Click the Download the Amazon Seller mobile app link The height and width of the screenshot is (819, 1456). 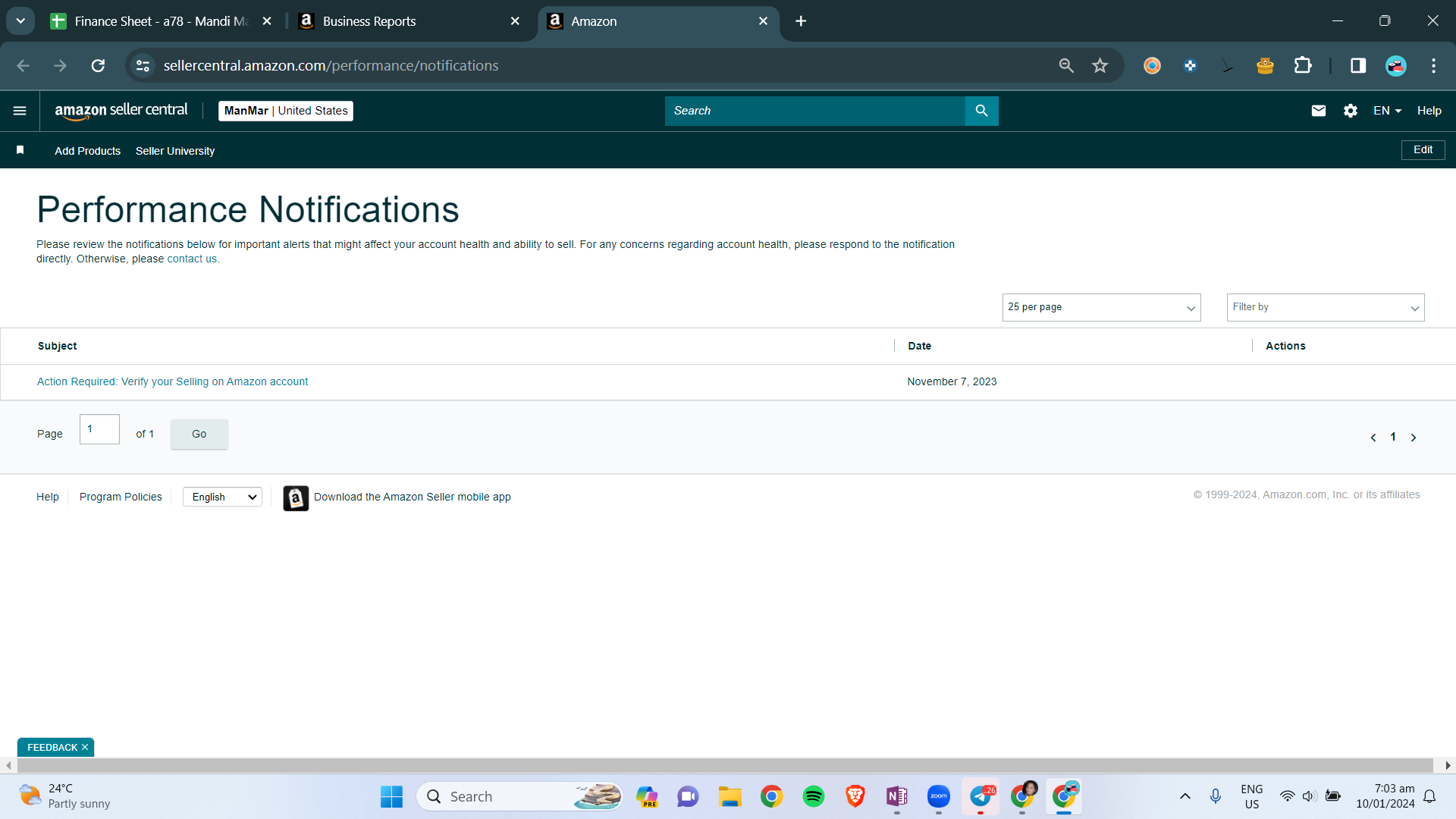coord(413,497)
